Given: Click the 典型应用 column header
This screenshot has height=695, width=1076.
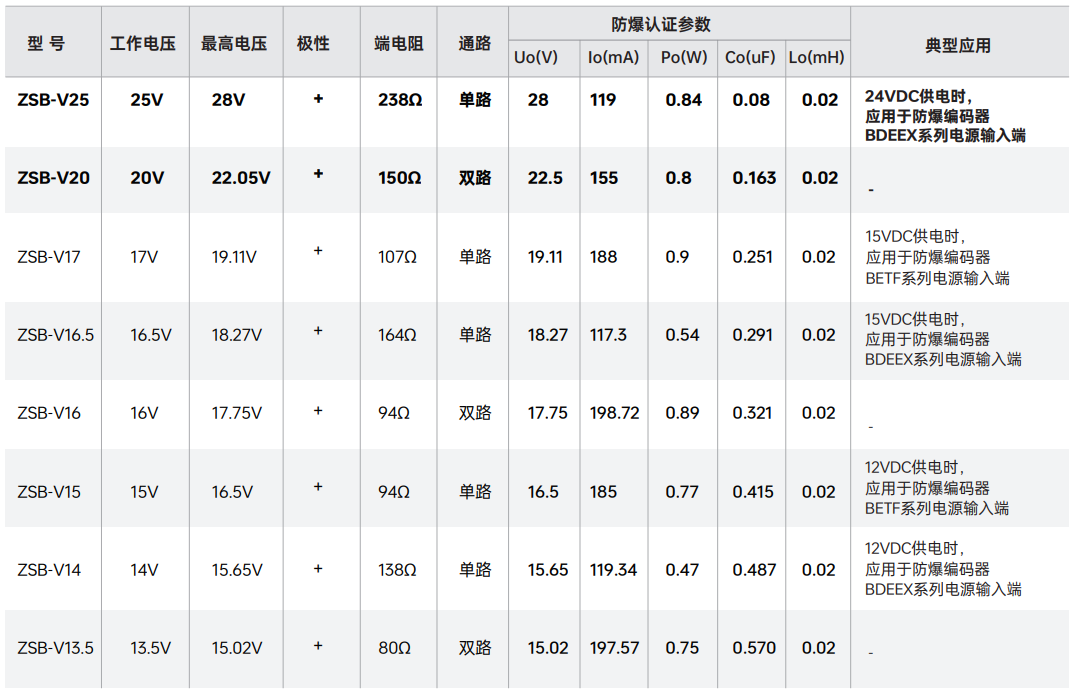Looking at the screenshot, I should pos(957,45).
